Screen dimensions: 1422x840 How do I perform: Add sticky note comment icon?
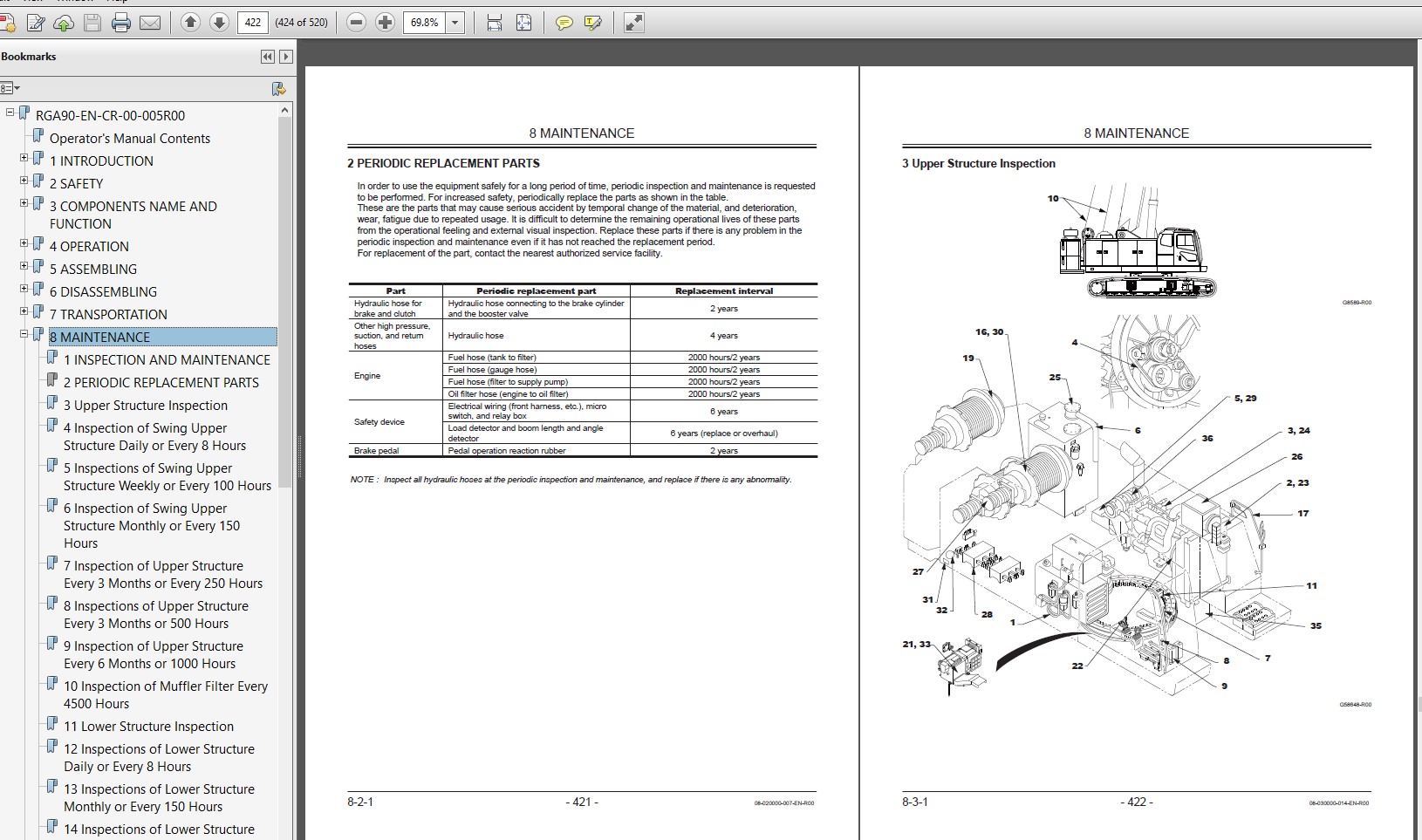tap(564, 24)
